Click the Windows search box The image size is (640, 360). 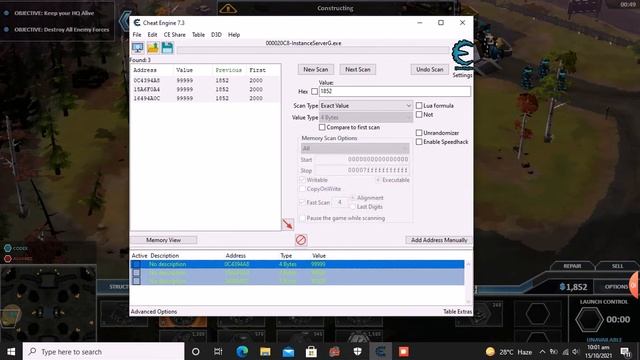(103, 351)
